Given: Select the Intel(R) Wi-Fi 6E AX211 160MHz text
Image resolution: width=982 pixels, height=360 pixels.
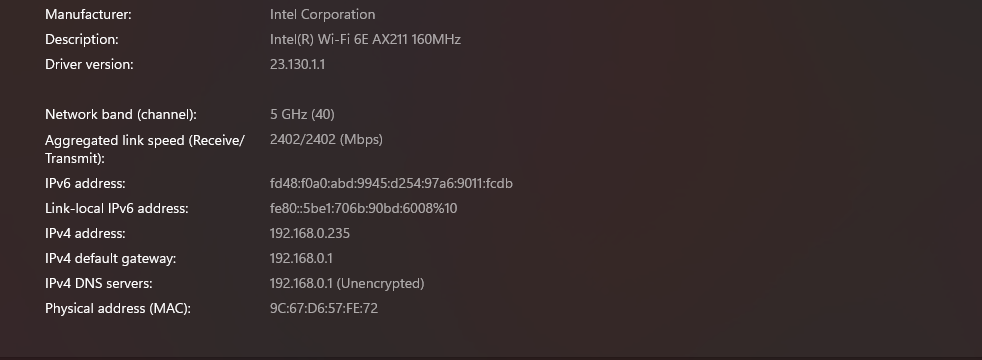Looking at the screenshot, I should (x=365, y=39).
